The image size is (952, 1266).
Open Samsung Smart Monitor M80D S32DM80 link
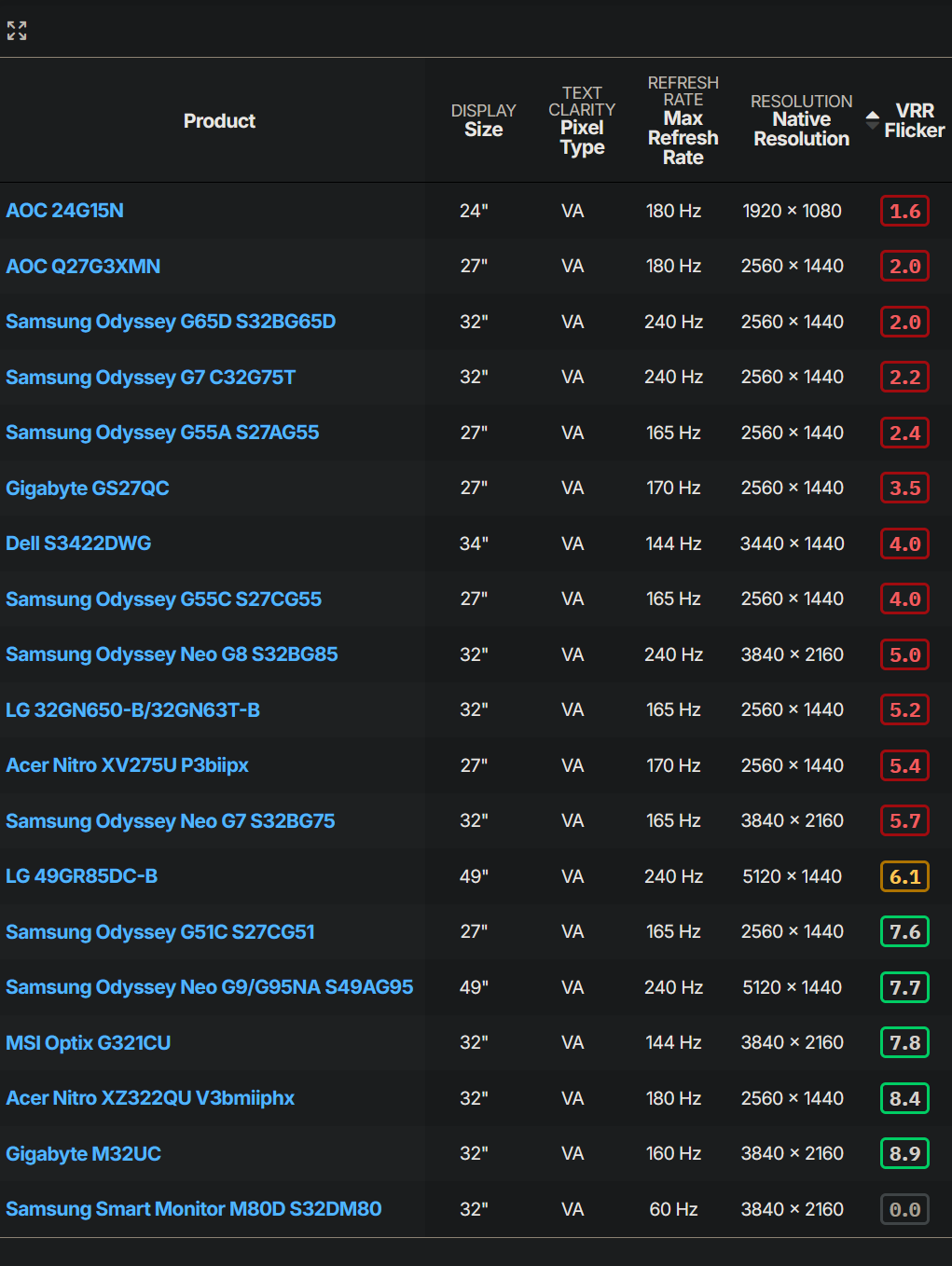(x=193, y=1209)
